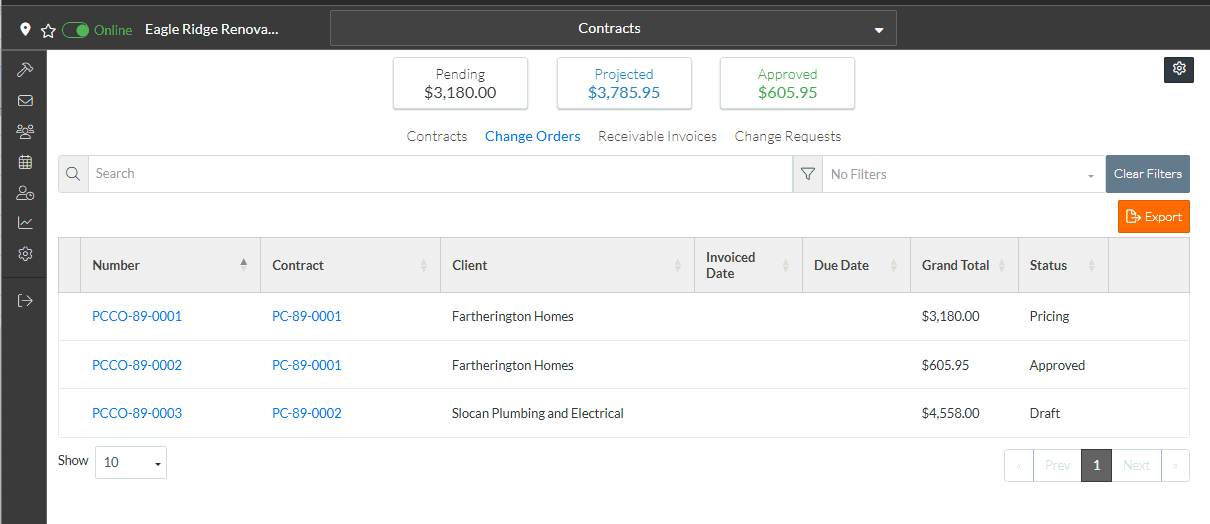The width and height of the screenshot is (1210, 524).
Task: Click the logout arrow icon in sidebar
Action: [26, 300]
